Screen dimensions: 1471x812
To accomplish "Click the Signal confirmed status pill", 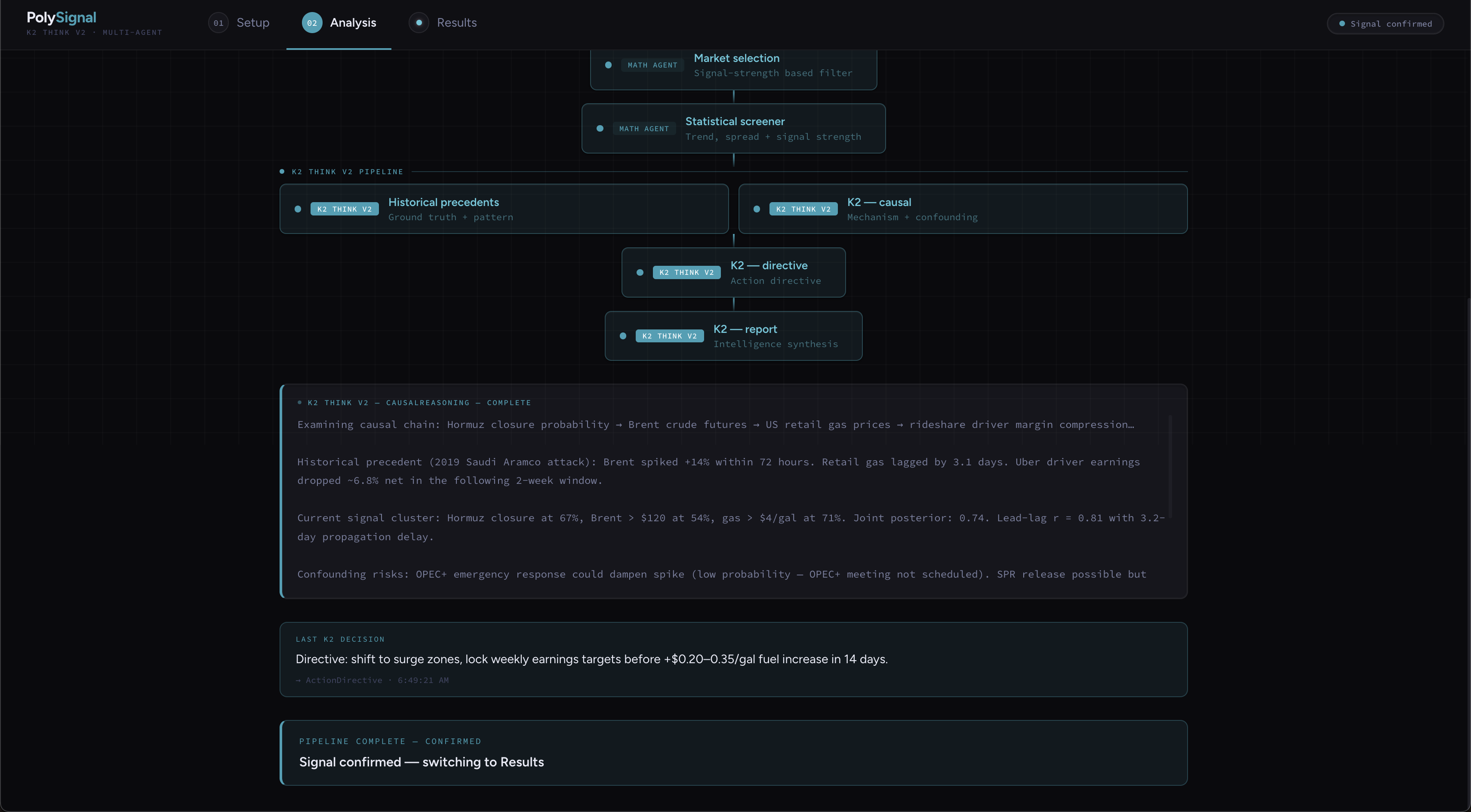I will point(1385,23).
